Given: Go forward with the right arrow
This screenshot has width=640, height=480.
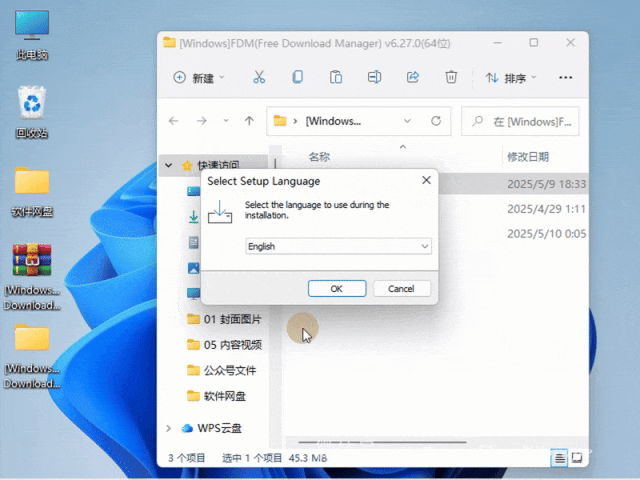Looking at the screenshot, I should (201, 121).
